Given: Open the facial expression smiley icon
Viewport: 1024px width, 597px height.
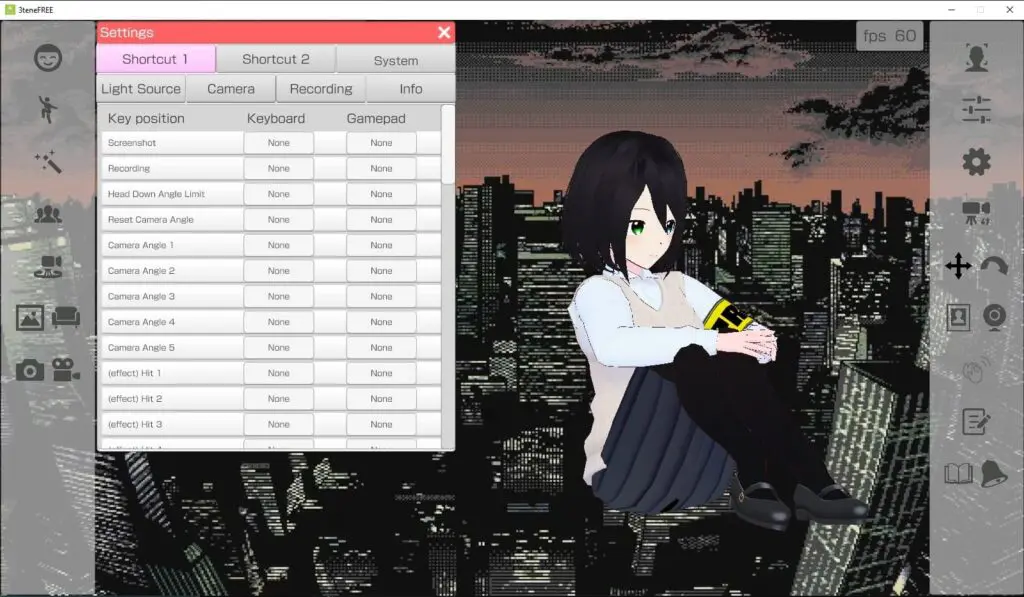Looking at the screenshot, I should point(48,58).
